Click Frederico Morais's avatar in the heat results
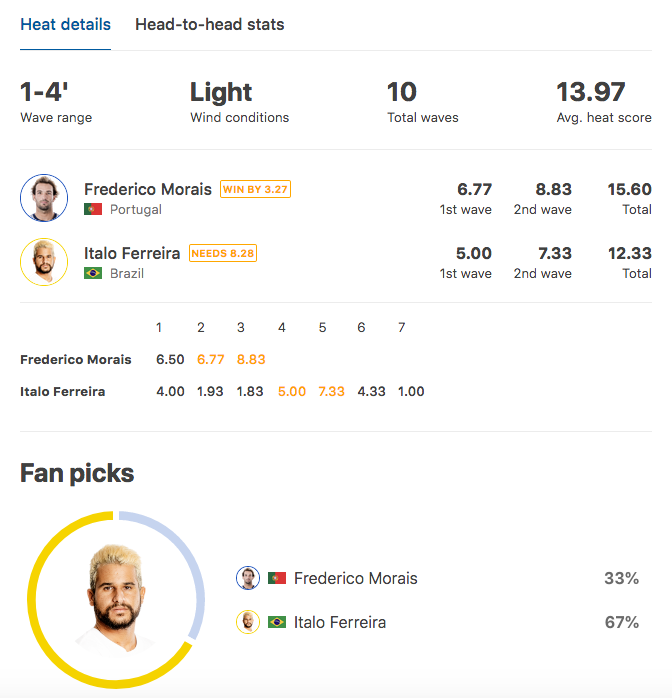 [x=44, y=198]
